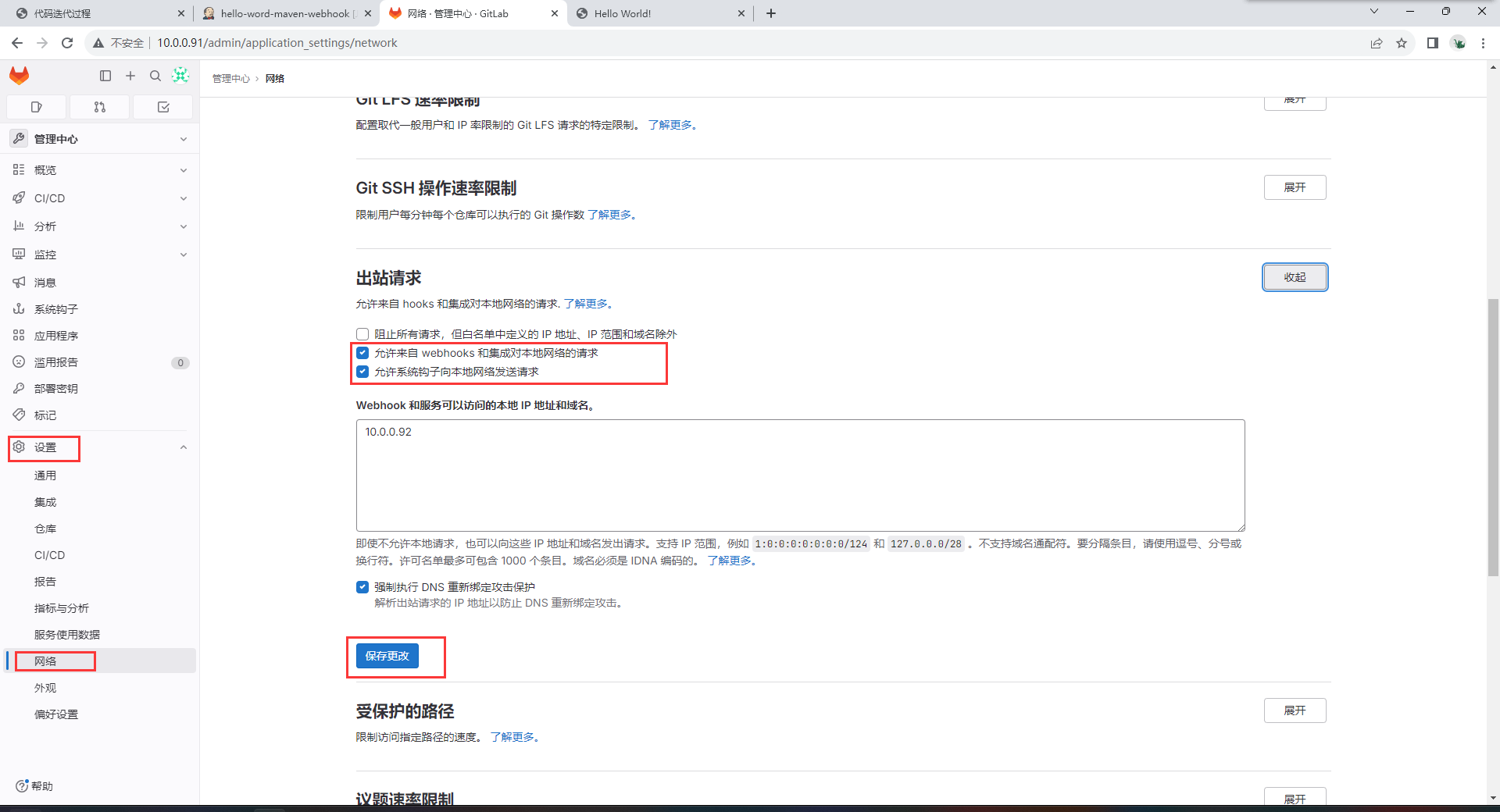The height and width of the screenshot is (812, 1500).
Task: Open 仓库 settings menu item
Action: pyautogui.click(x=45, y=529)
